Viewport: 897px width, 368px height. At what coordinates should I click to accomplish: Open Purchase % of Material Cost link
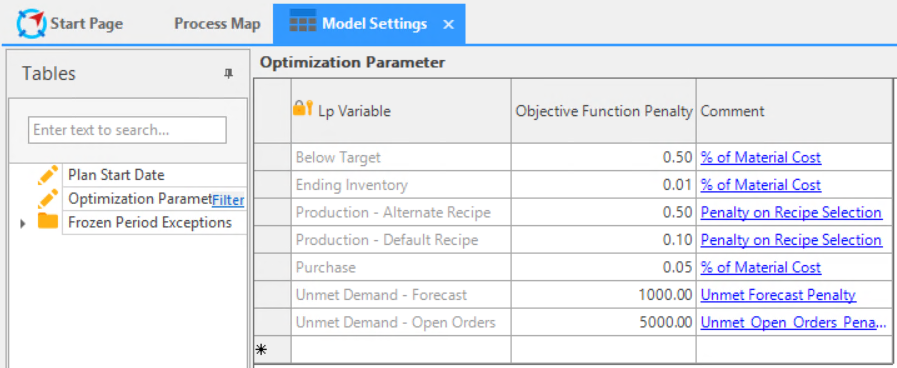point(761,267)
